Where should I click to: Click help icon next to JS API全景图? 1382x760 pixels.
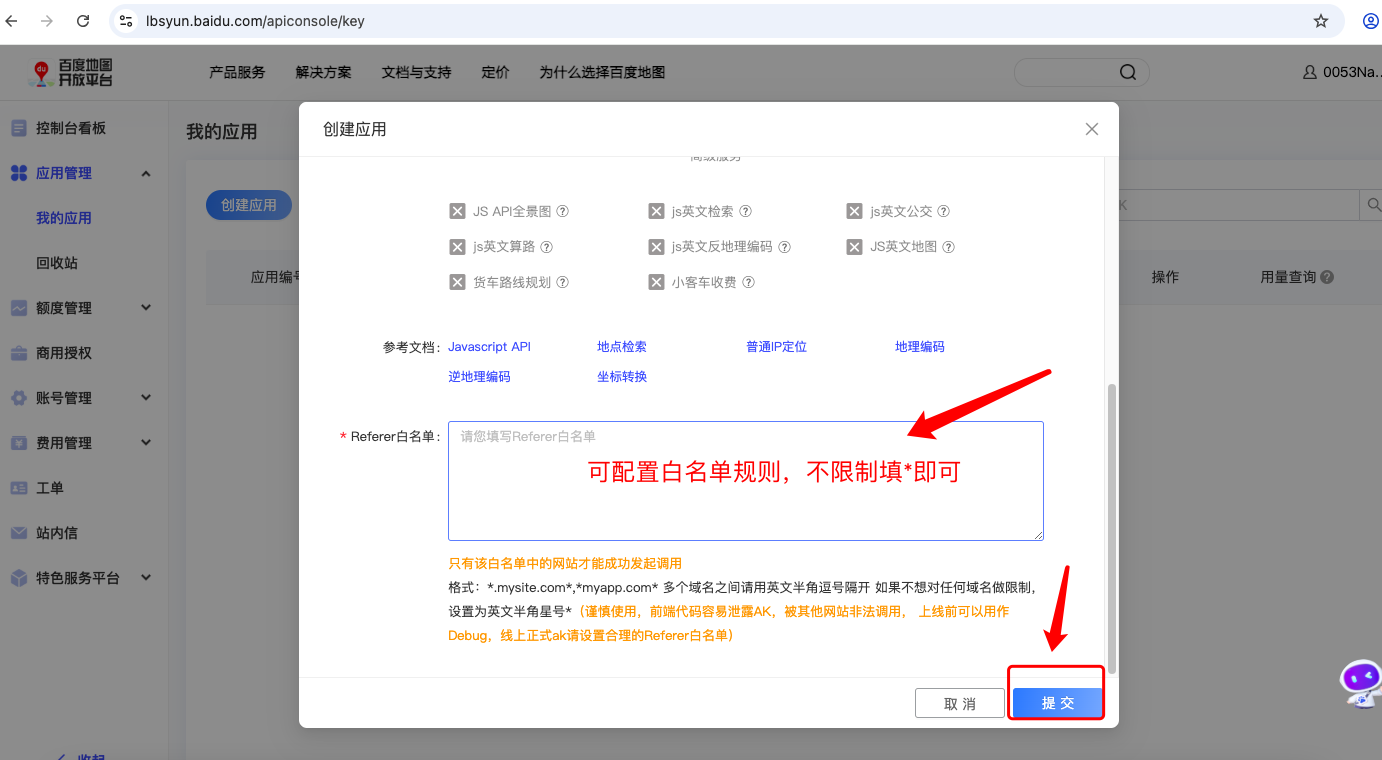click(x=562, y=211)
